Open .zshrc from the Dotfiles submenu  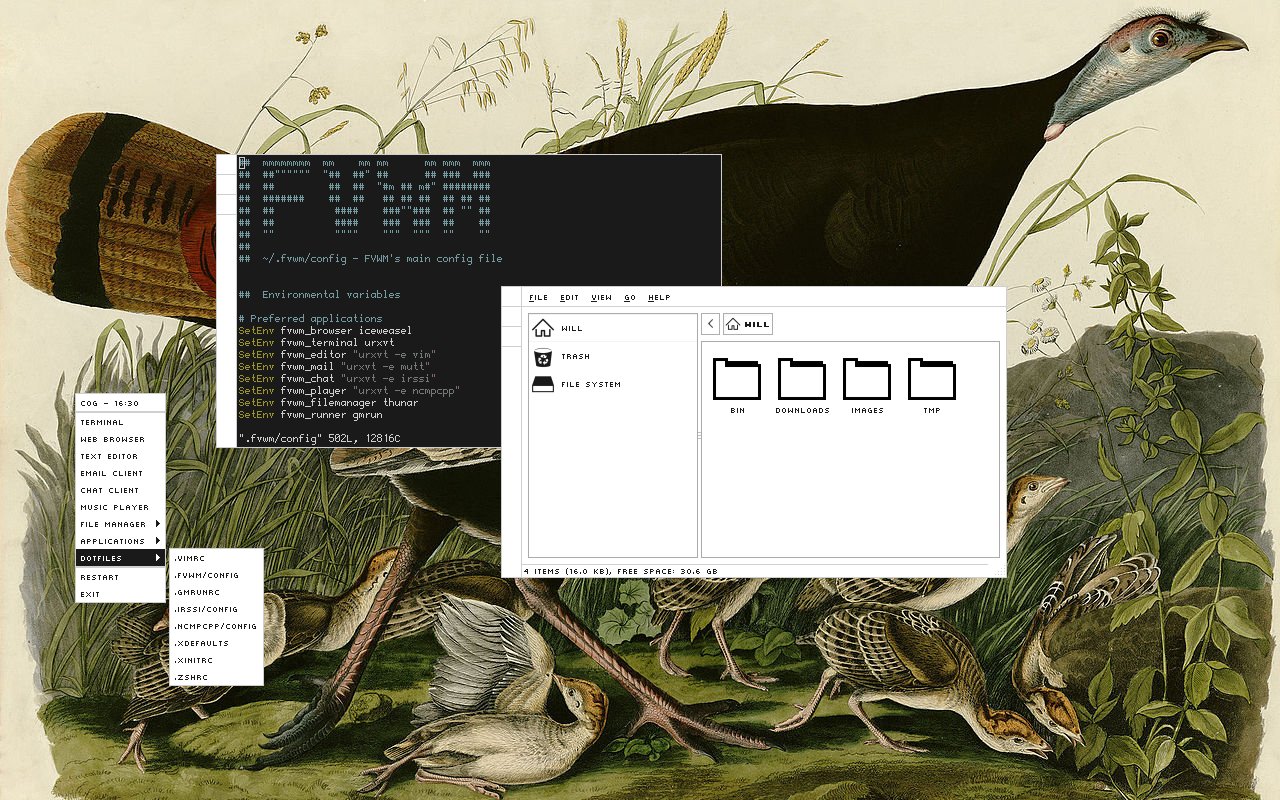pos(216,677)
